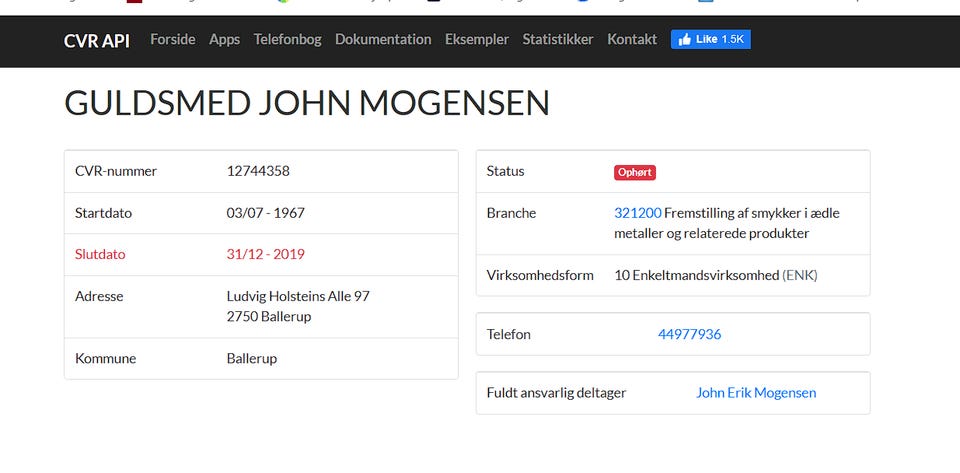Screen dimensions: 960x473
Task: Open Dokumentation page
Action: 383,39
